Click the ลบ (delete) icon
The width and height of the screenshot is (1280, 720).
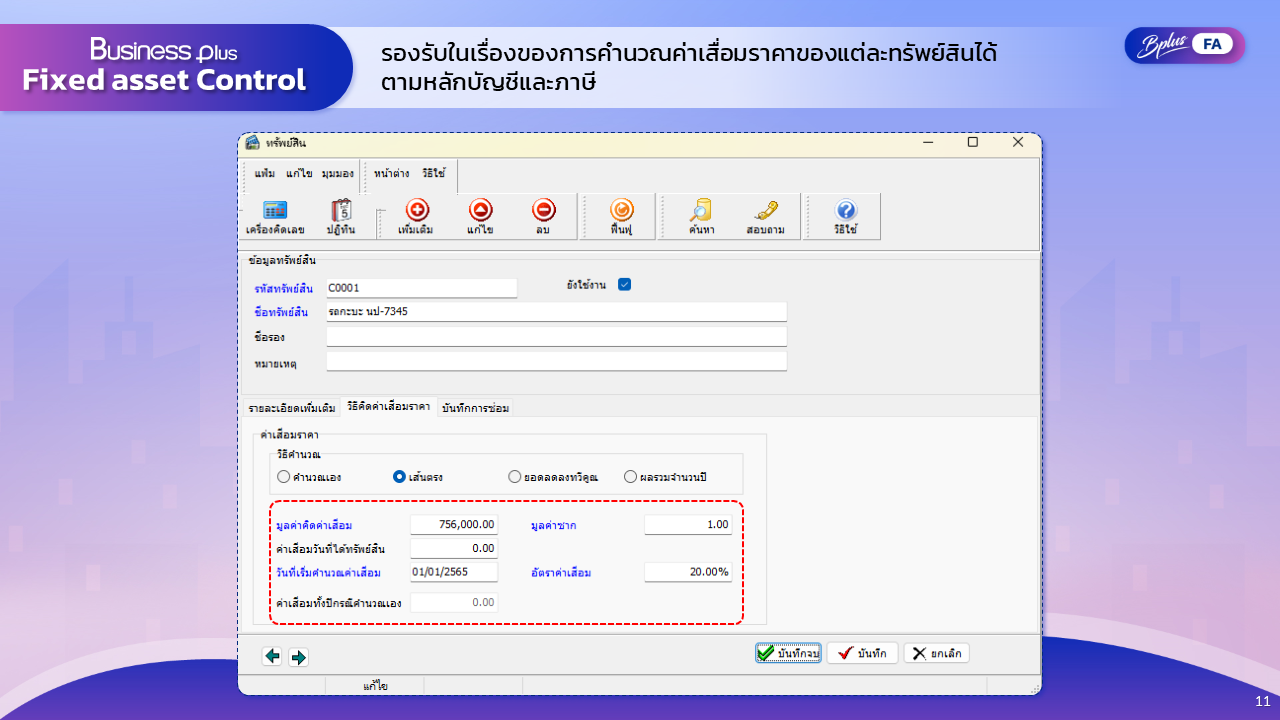pos(543,214)
